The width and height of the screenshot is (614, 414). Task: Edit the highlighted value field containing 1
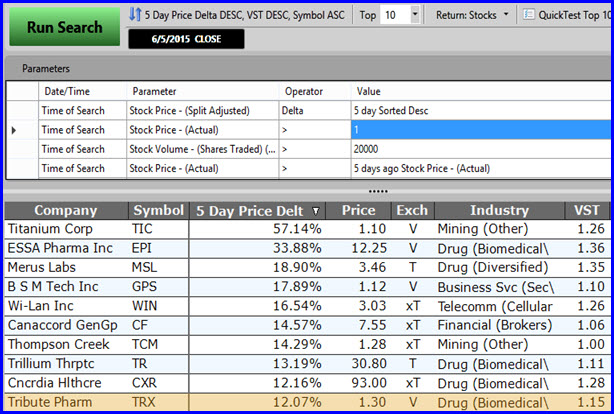[x=481, y=130]
